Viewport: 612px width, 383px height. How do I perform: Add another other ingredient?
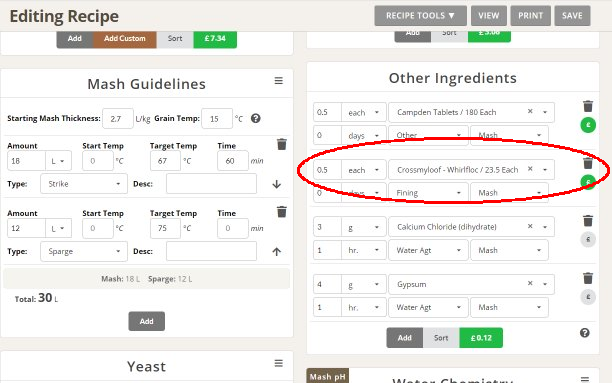coord(405,338)
